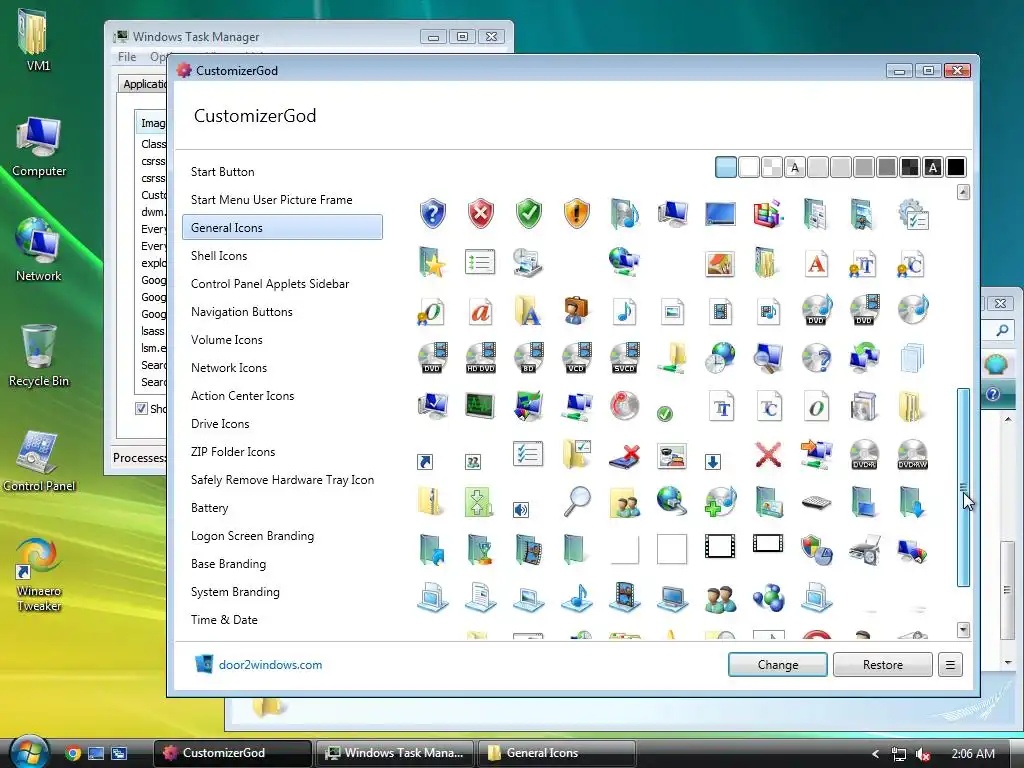Viewport: 1024px width, 768px height.
Task: Click the icon list scroll down arrow
Action: click(x=963, y=630)
